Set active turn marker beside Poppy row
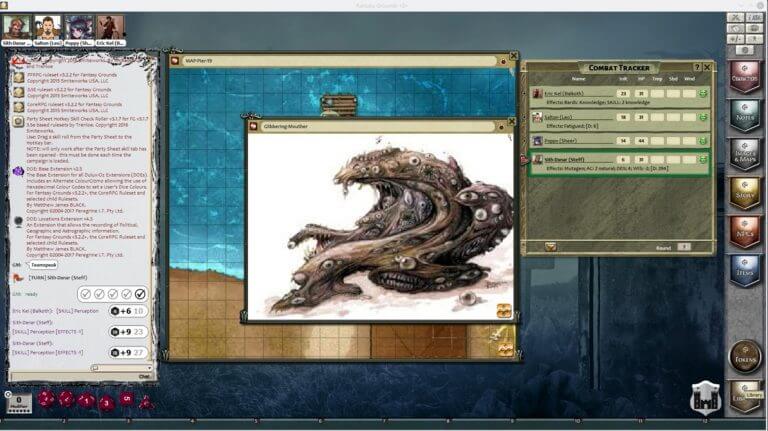This screenshot has height=431, width=768. pyautogui.click(x=525, y=141)
